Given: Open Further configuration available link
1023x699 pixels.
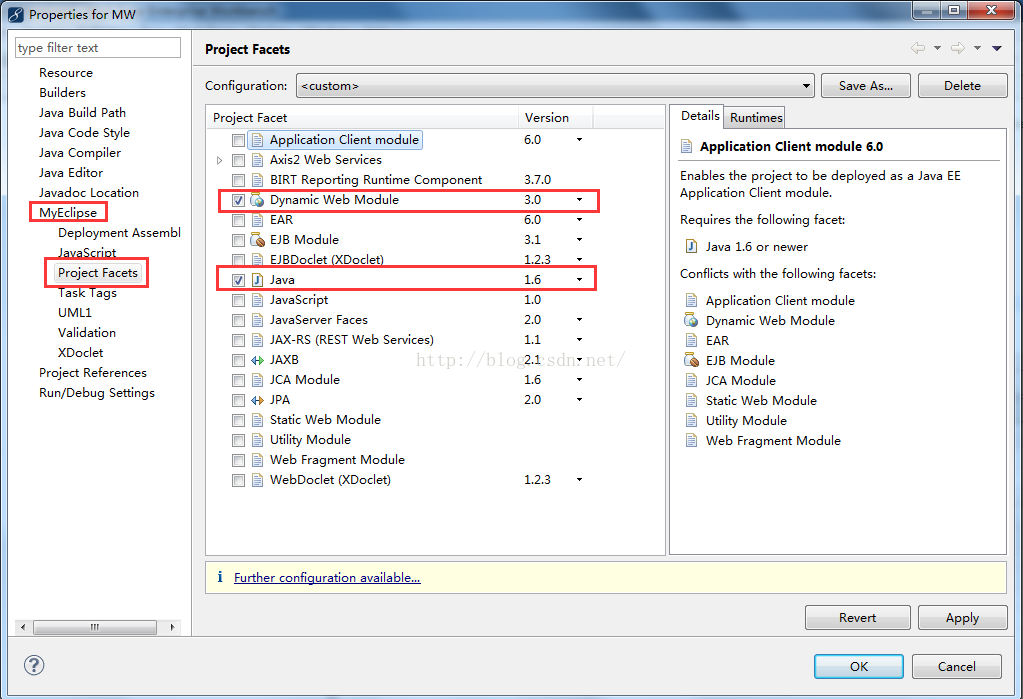Looking at the screenshot, I should (x=327, y=578).
